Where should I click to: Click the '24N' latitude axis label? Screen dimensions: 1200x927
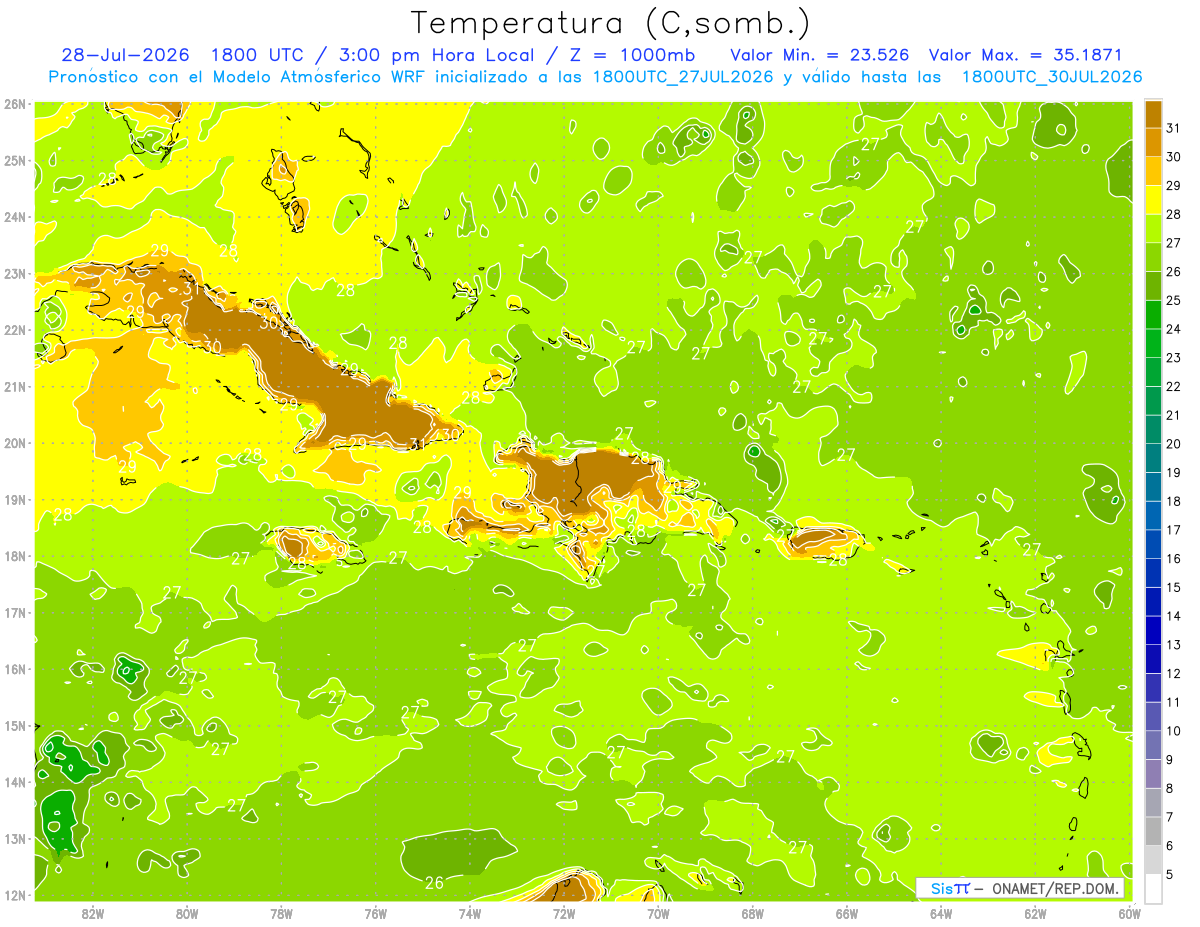click(14, 217)
